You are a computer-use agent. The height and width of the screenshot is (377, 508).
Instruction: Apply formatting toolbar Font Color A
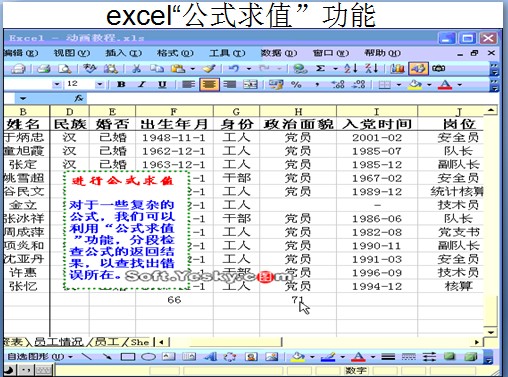pyautogui.click(x=445, y=85)
